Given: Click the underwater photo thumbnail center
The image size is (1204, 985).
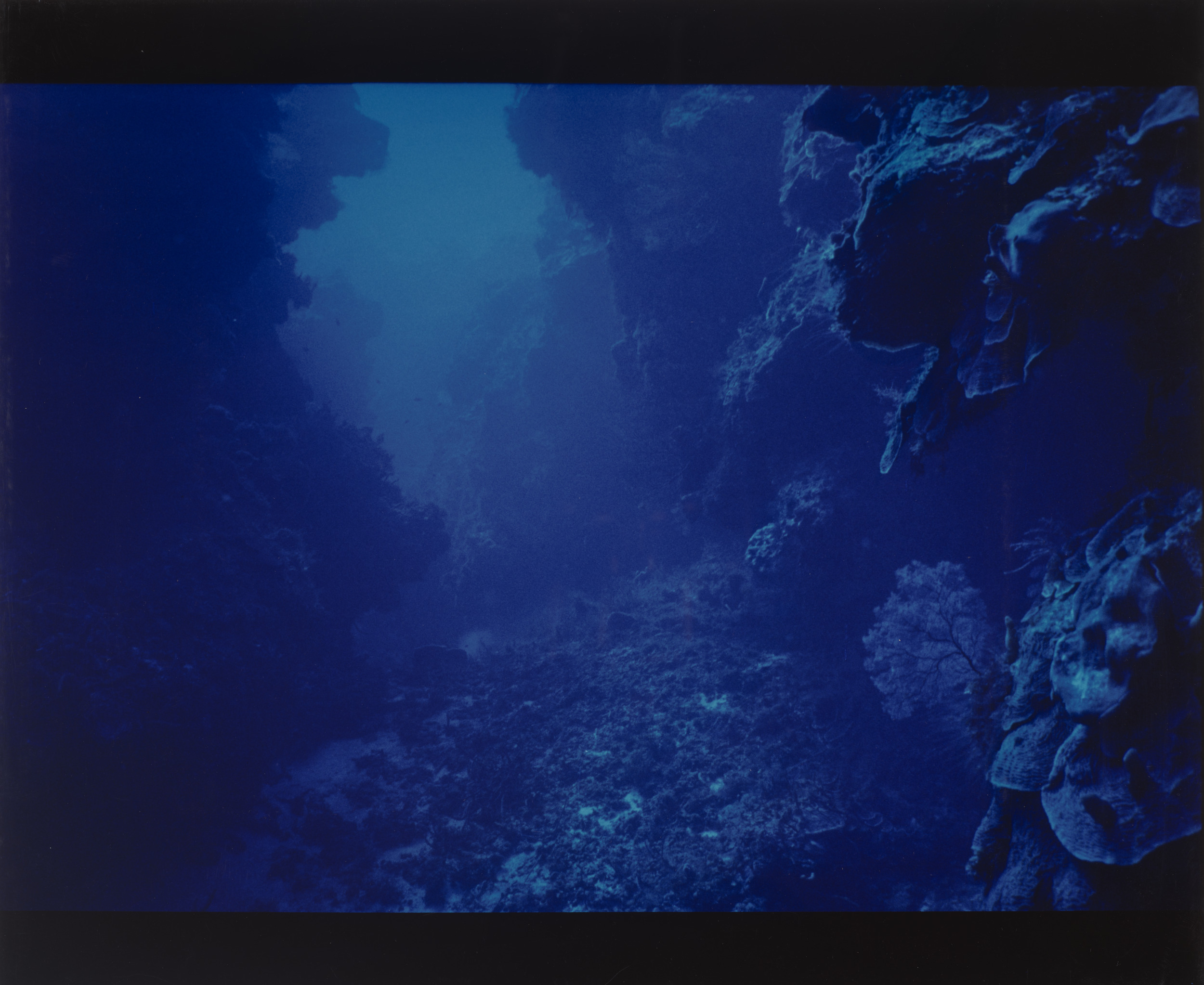Looking at the screenshot, I should (602, 497).
